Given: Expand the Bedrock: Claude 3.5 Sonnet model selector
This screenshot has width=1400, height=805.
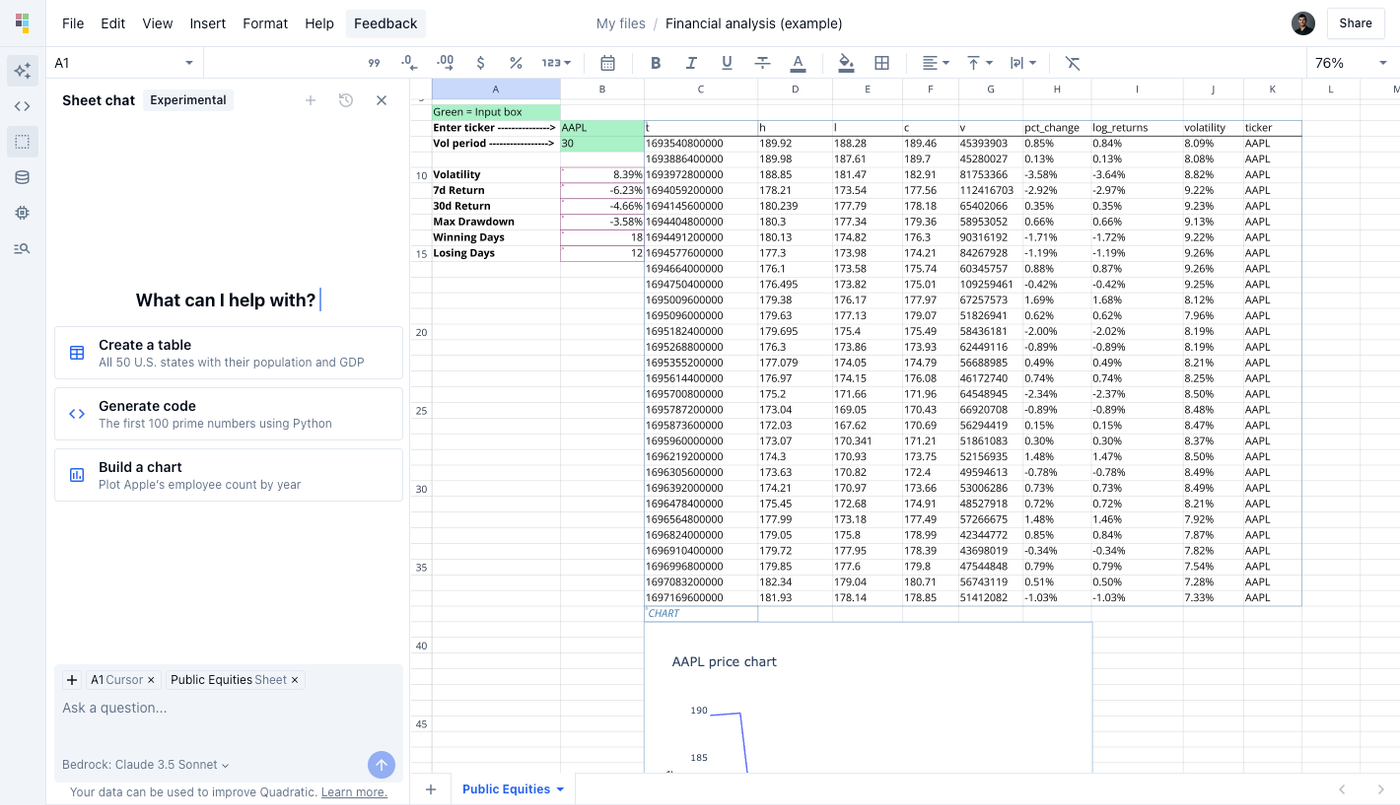Looking at the screenshot, I should pyautogui.click(x=146, y=765).
